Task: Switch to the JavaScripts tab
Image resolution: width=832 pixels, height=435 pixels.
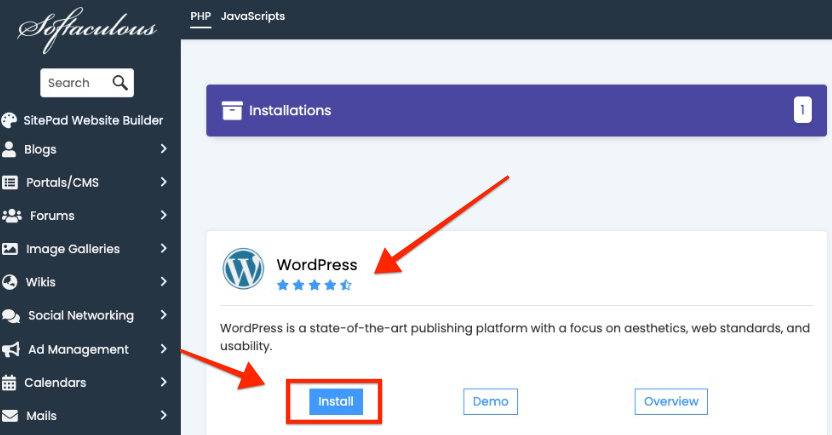Action: coord(253,16)
